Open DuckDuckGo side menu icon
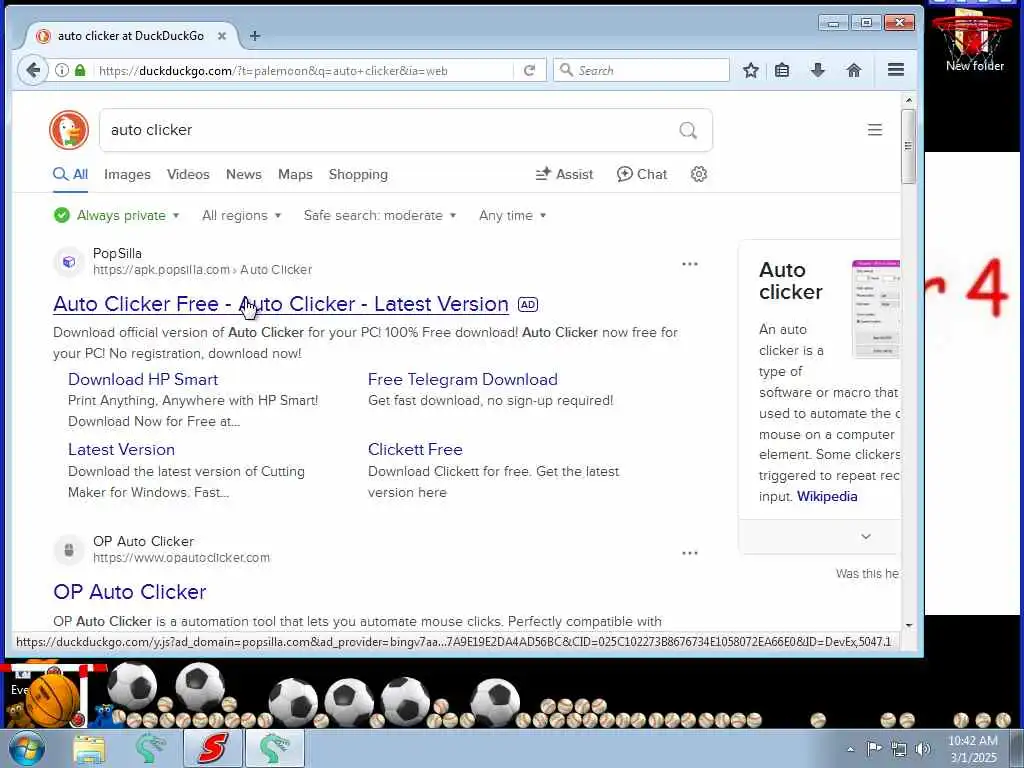Viewport: 1024px width, 768px height. tap(874, 130)
